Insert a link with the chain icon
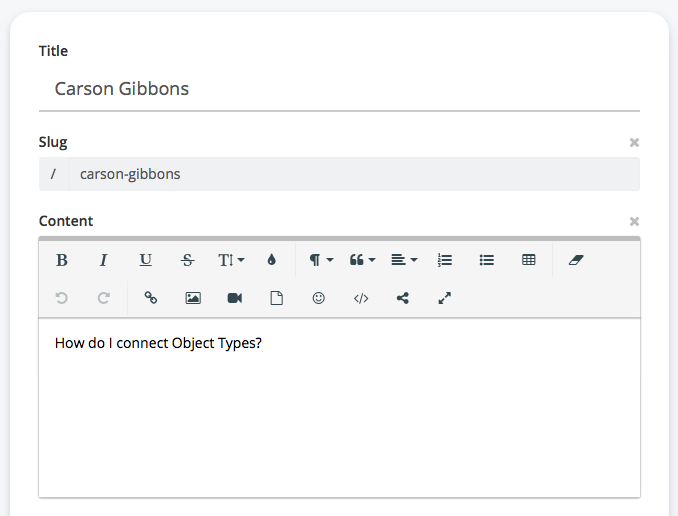 pyautogui.click(x=151, y=298)
